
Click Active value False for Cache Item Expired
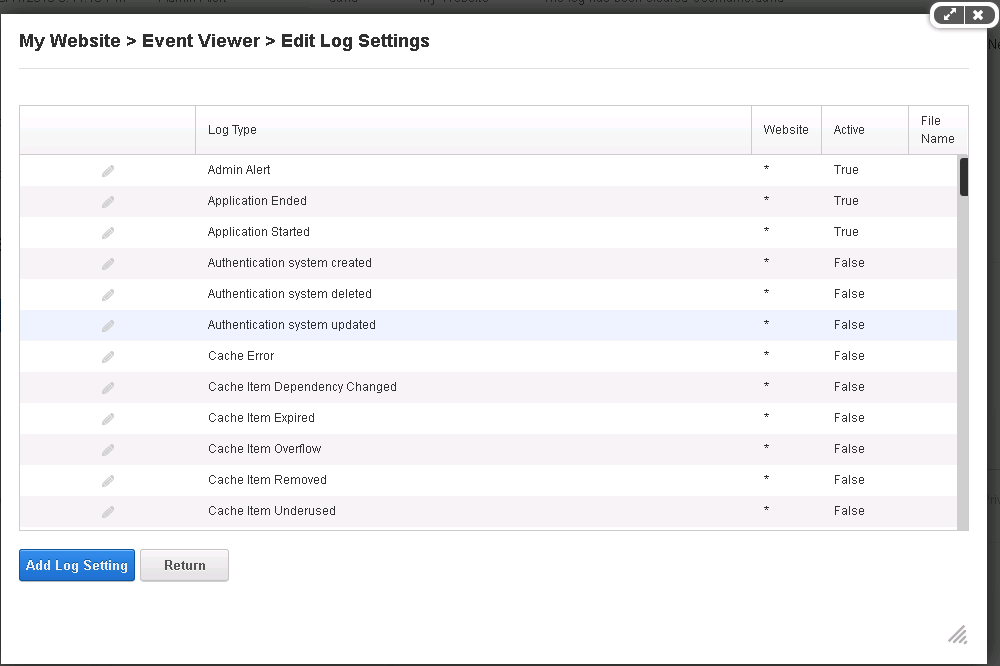click(x=849, y=418)
